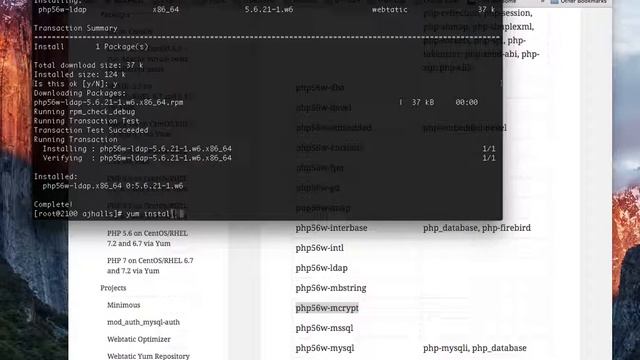Screen dimensions: 640x360
Task: Click the Installing php56w-ldap line in terminal
Action: [137, 149]
